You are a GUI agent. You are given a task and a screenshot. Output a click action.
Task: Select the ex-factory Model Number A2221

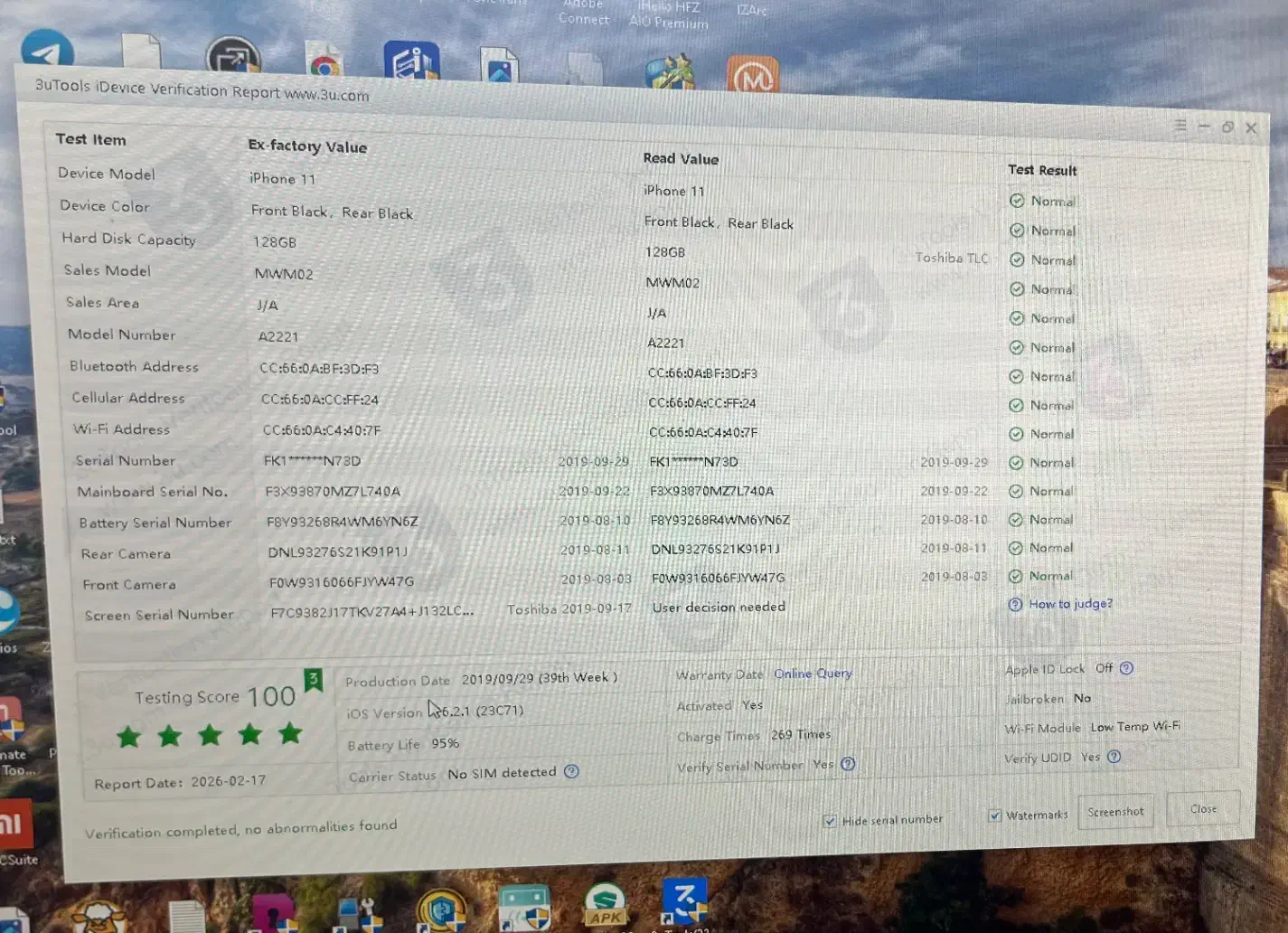[277, 336]
